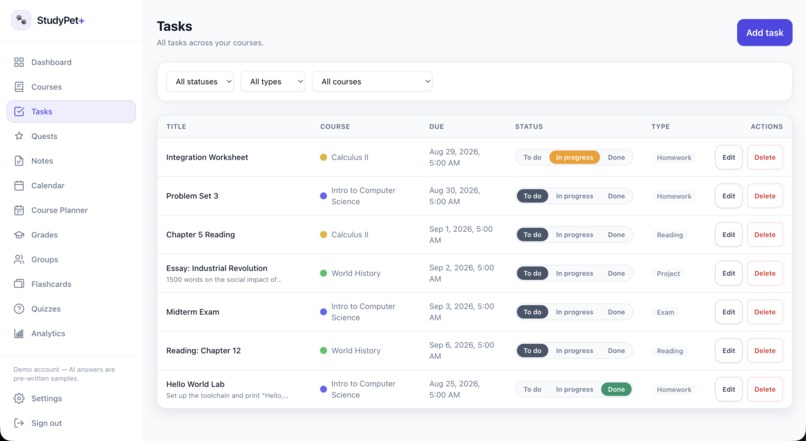806x441 pixels.
Task: Open the All statuses filter dropdown
Action: click(200, 82)
